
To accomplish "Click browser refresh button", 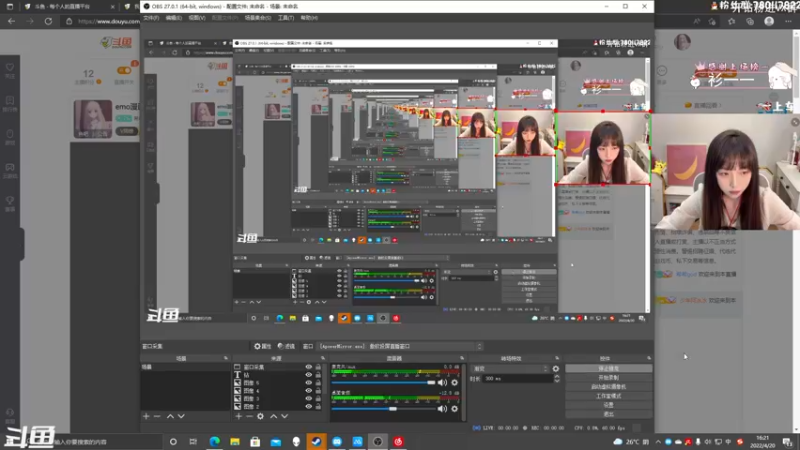I will (48, 21).
